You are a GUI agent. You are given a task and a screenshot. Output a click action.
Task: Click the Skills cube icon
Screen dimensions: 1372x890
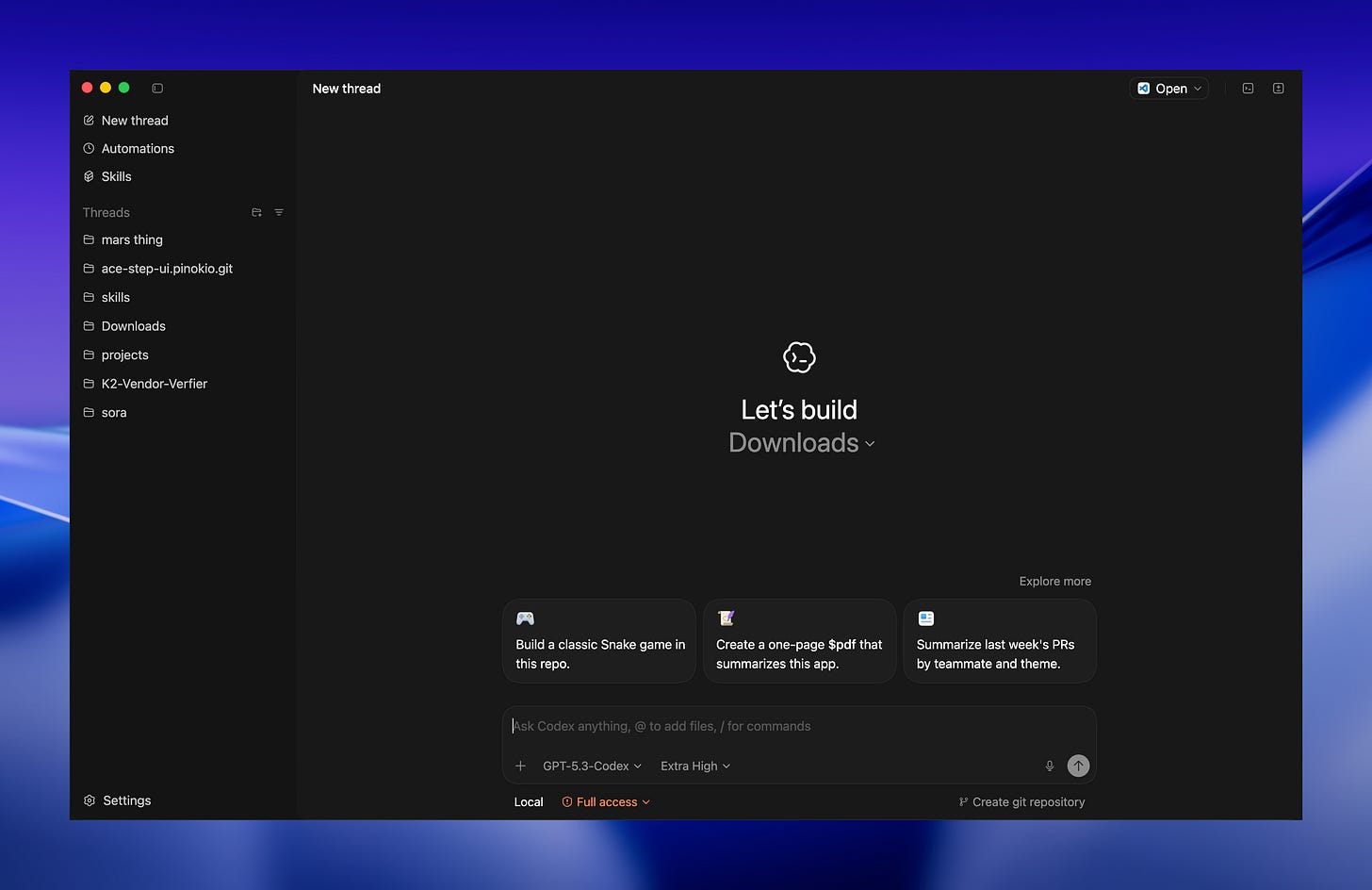point(89,176)
